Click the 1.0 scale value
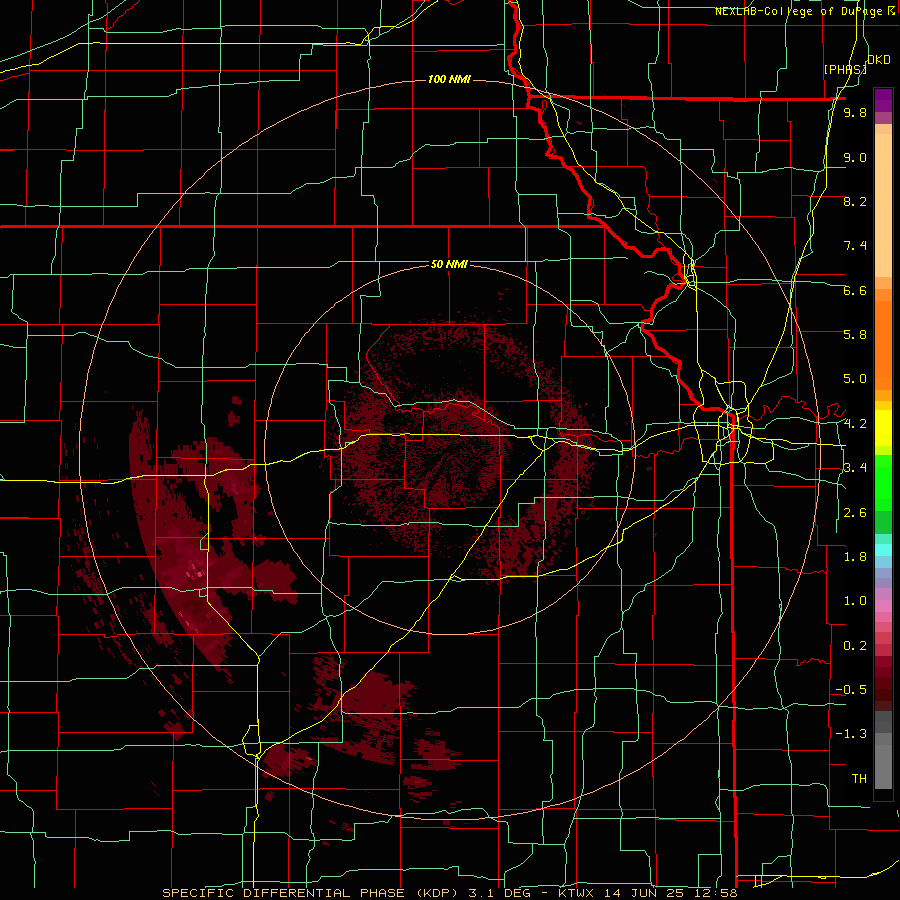This screenshot has height=900, width=900. pos(855,601)
